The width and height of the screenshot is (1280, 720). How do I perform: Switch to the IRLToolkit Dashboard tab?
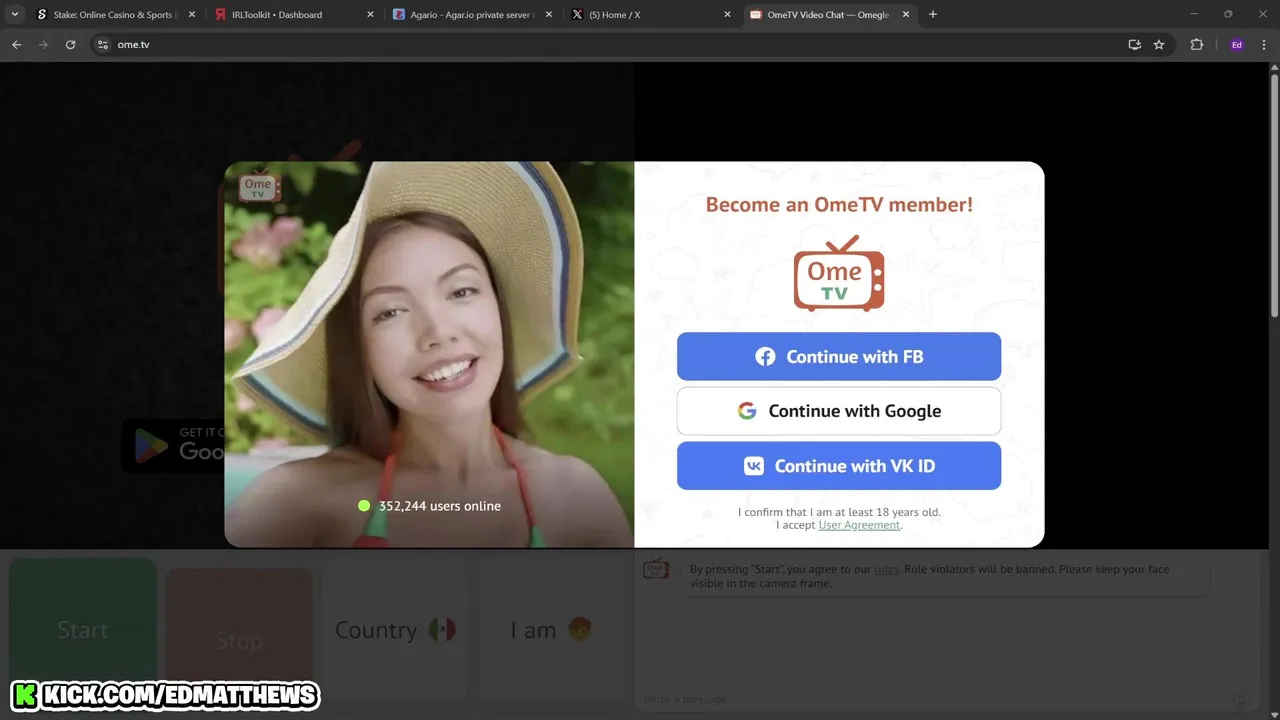click(295, 15)
